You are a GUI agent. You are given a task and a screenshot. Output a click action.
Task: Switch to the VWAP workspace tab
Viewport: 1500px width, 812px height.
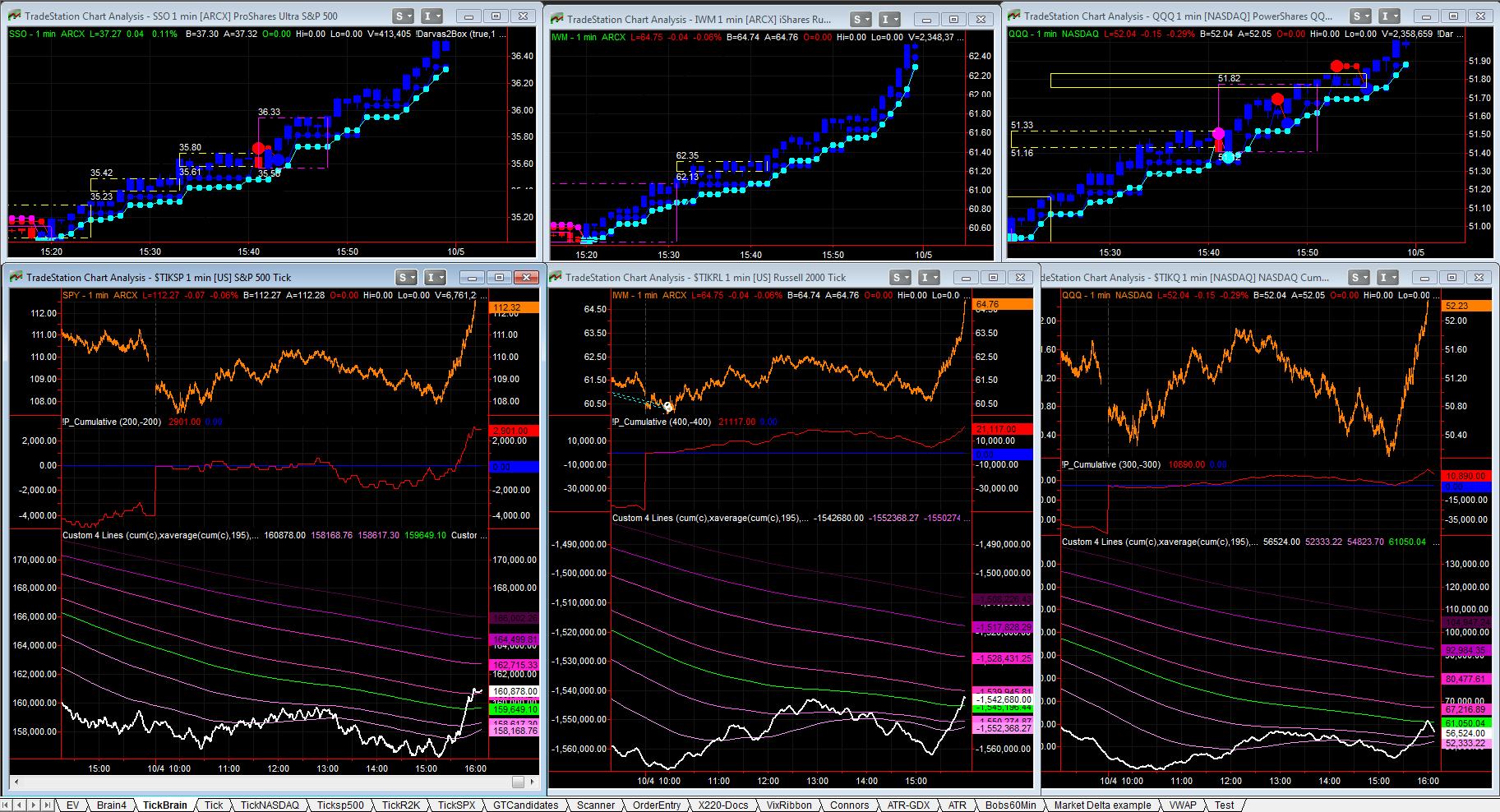[x=1182, y=805]
